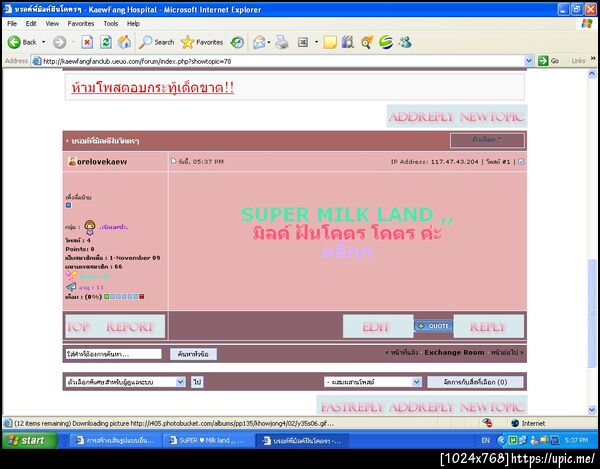
Task: Click the warn level percentage bar
Action: pos(124,296)
